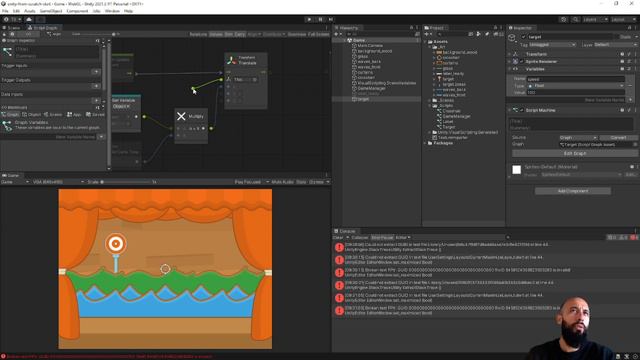The image size is (640, 360).
Task: Select the Hierarchy tab
Action: pos(347,28)
